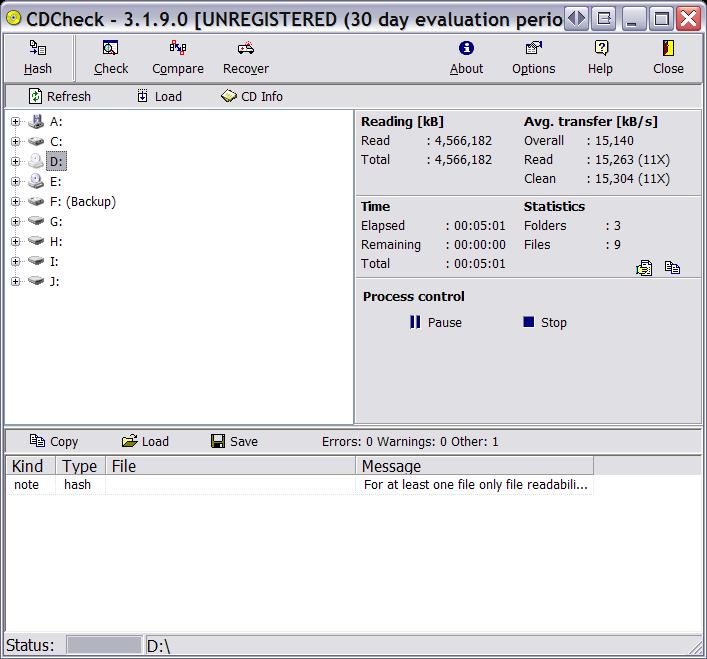Click the title bar roll-up window button

(x=604, y=19)
